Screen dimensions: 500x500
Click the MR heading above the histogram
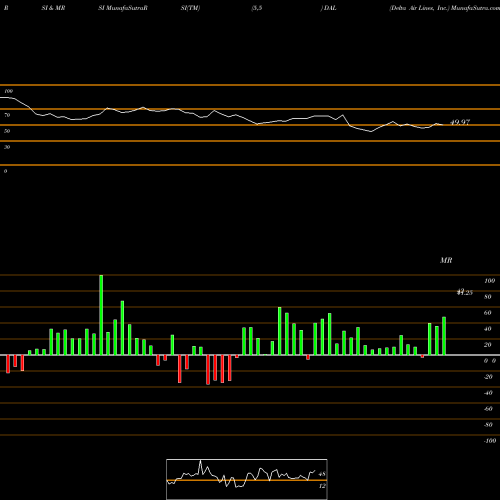(x=446, y=260)
